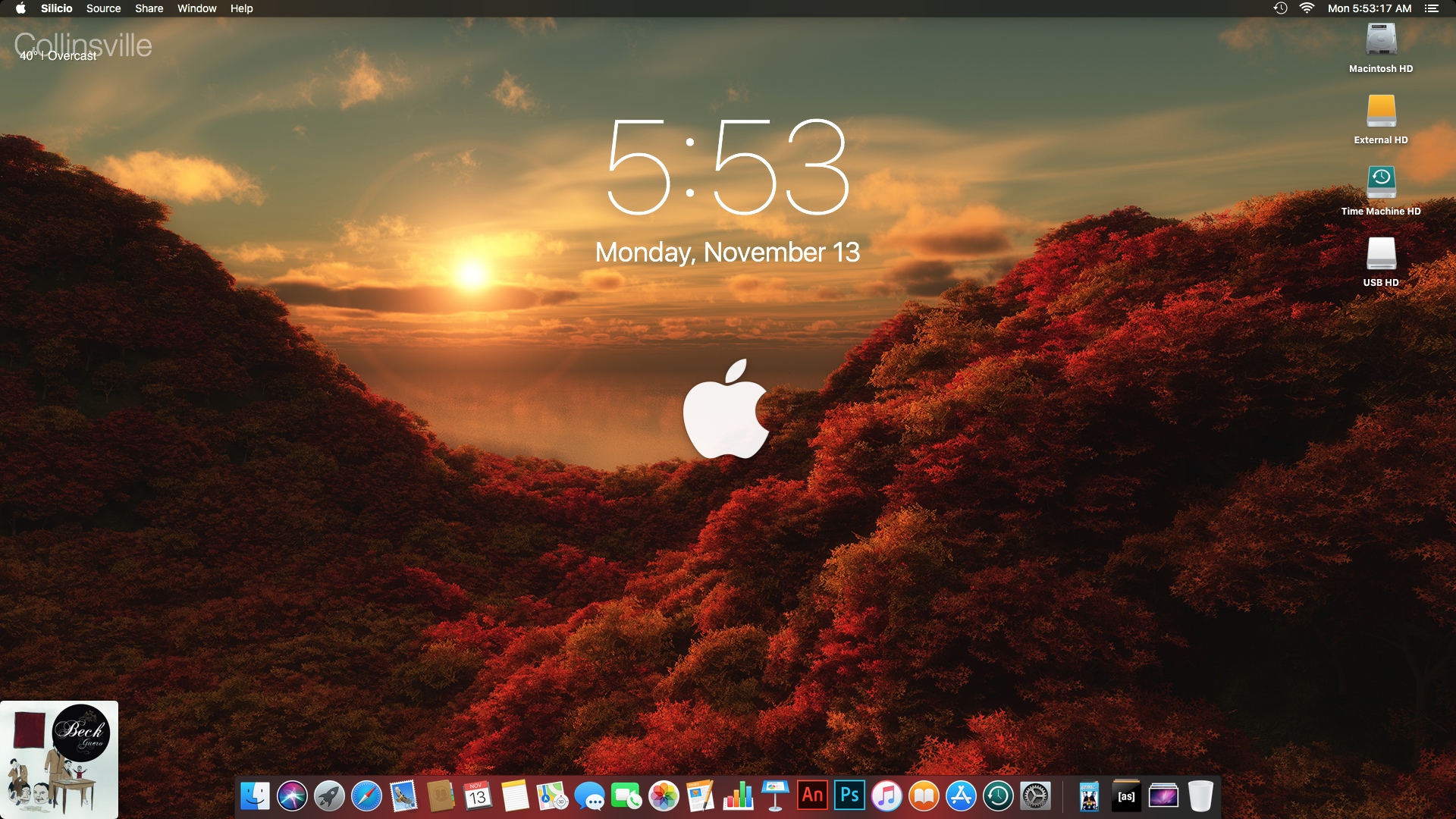
Task: Open Pages icon in Dock
Action: coord(701,796)
